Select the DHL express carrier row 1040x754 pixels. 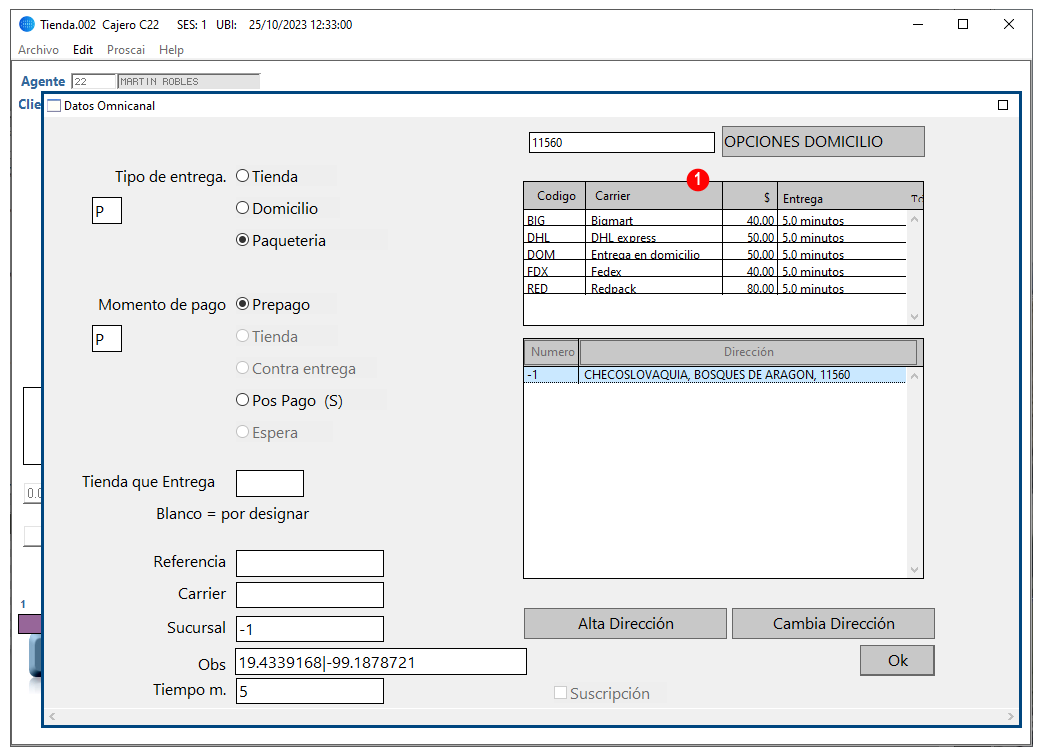714,237
